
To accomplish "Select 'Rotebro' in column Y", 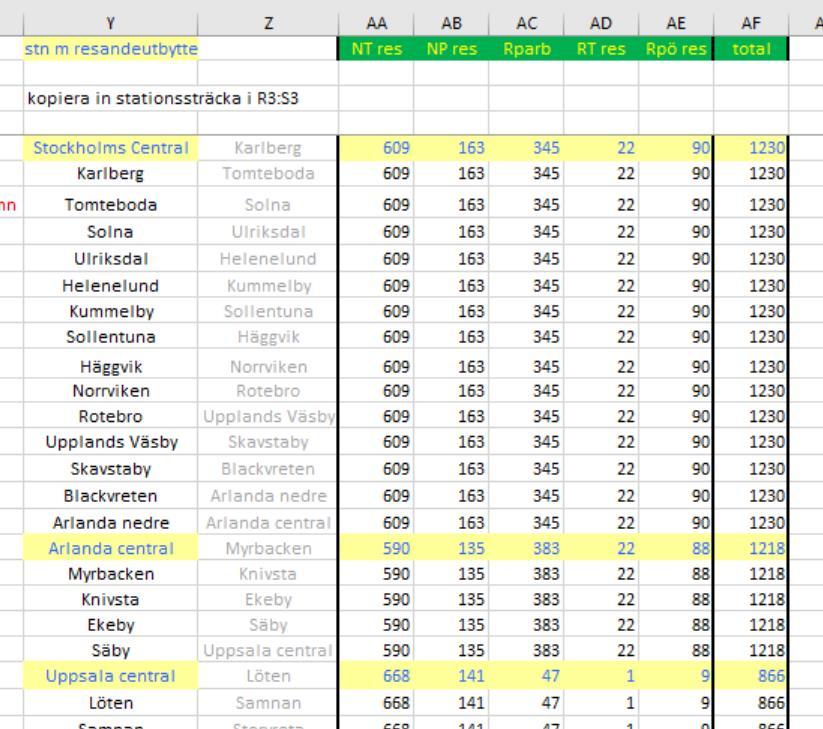I will click(x=110, y=417).
